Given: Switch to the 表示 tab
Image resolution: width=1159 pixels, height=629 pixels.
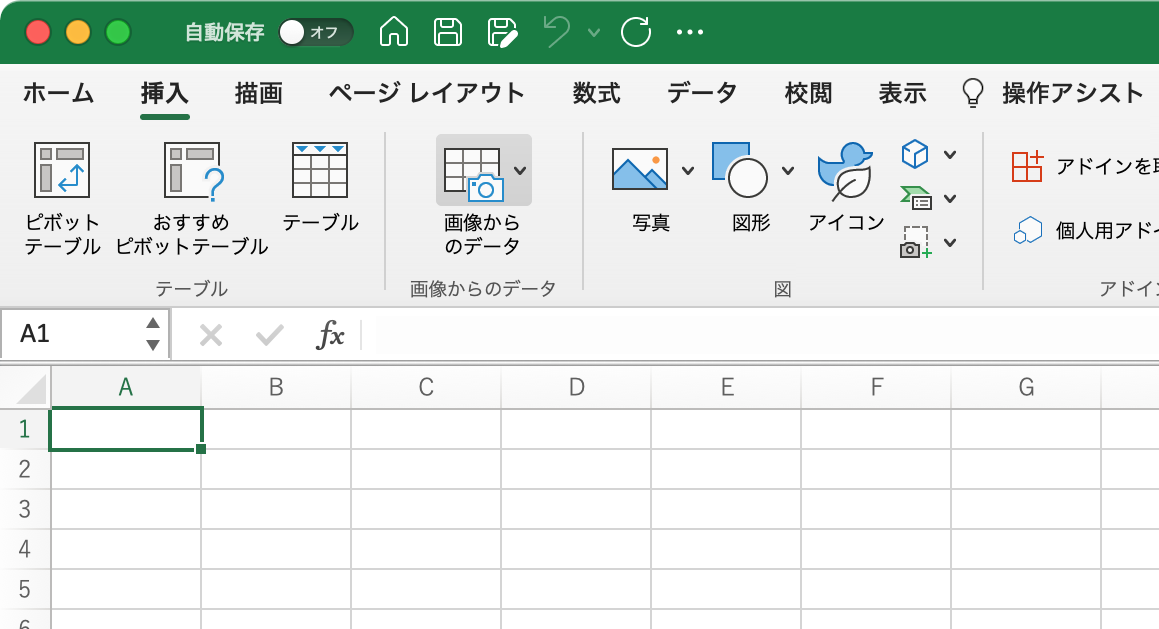Looking at the screenshot, I should coord(903,93).
